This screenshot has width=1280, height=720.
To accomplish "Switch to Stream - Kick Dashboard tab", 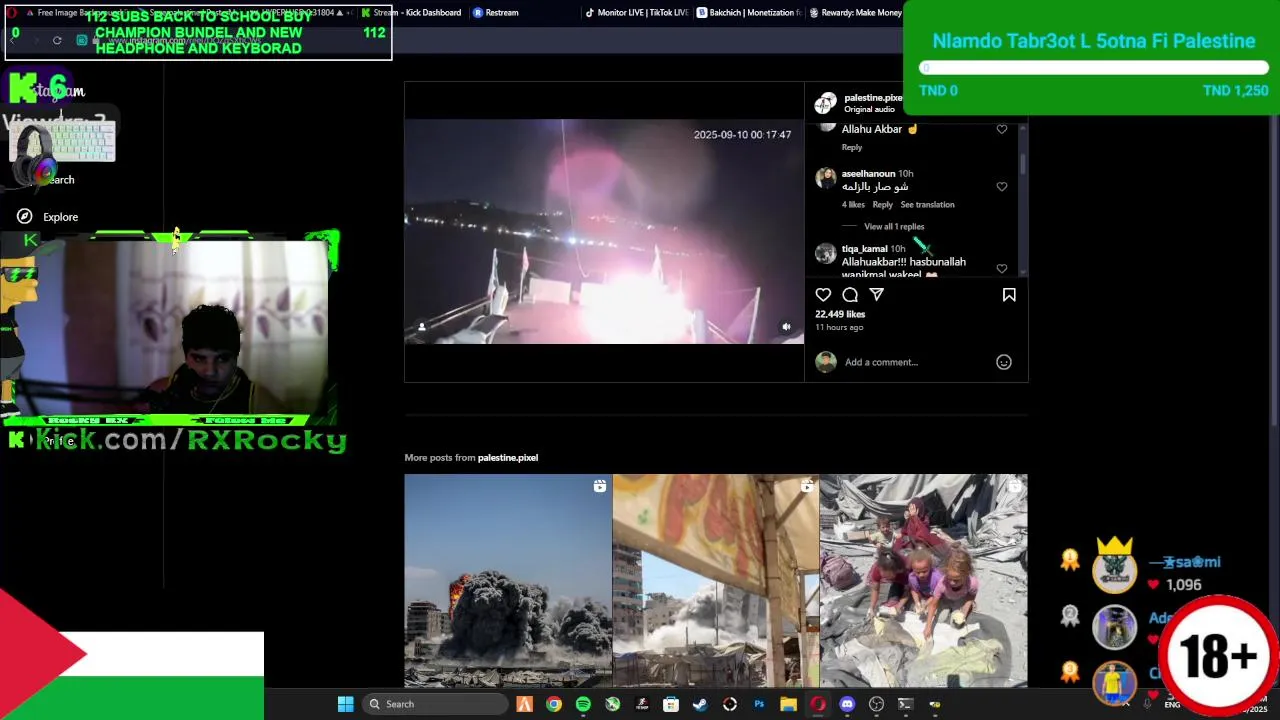I will (x=412, y=13).
